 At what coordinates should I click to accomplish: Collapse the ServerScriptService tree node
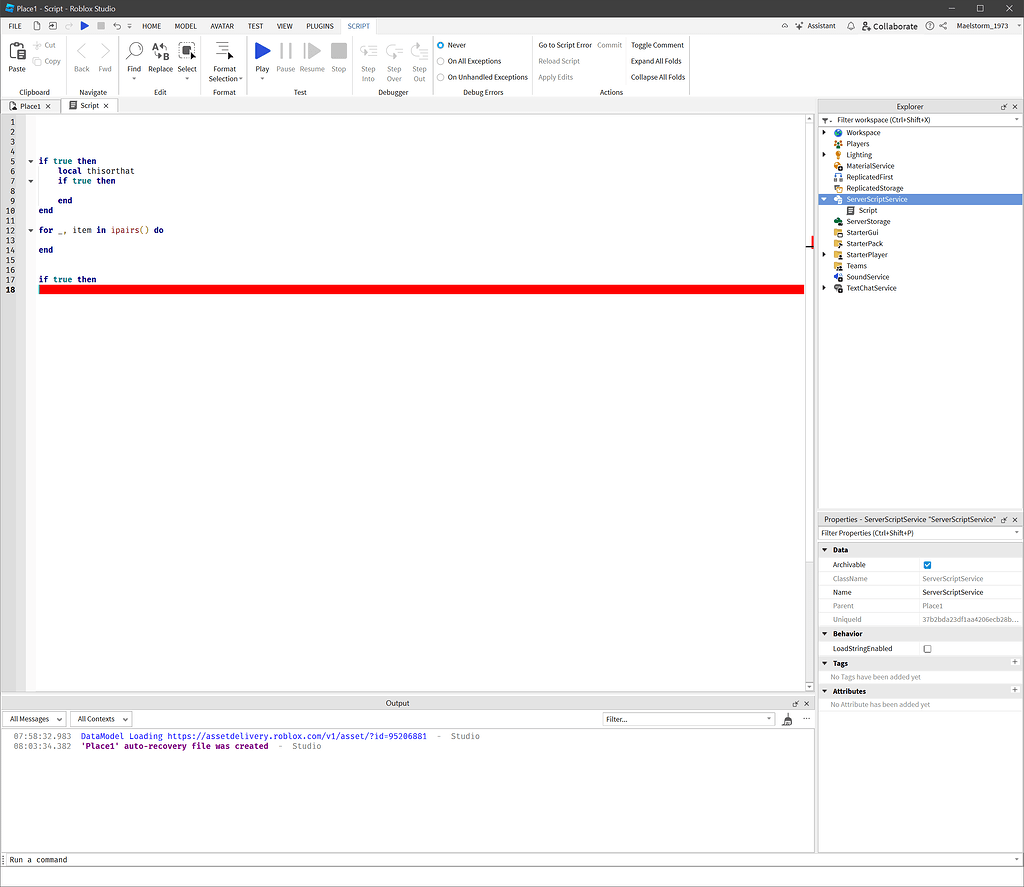point(824,199)
